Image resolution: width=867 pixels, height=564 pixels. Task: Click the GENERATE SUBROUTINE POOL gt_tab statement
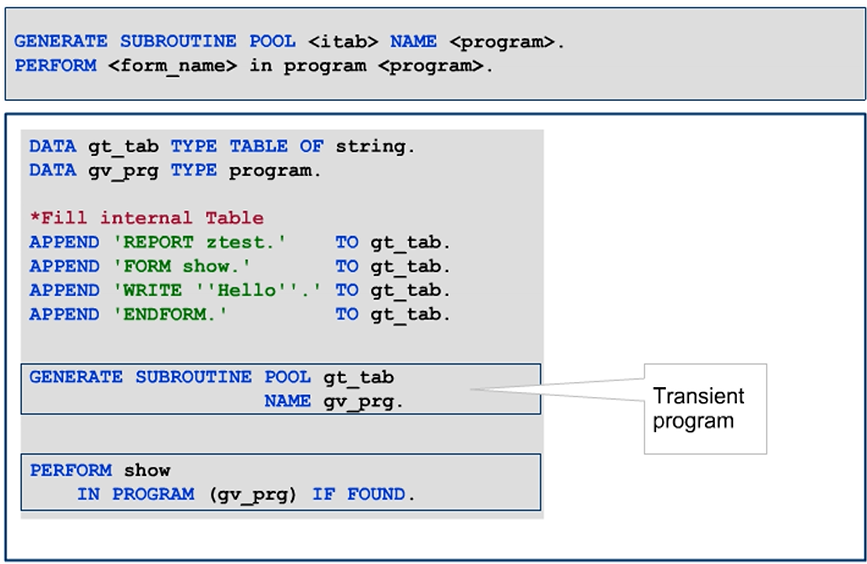point(211,377)
